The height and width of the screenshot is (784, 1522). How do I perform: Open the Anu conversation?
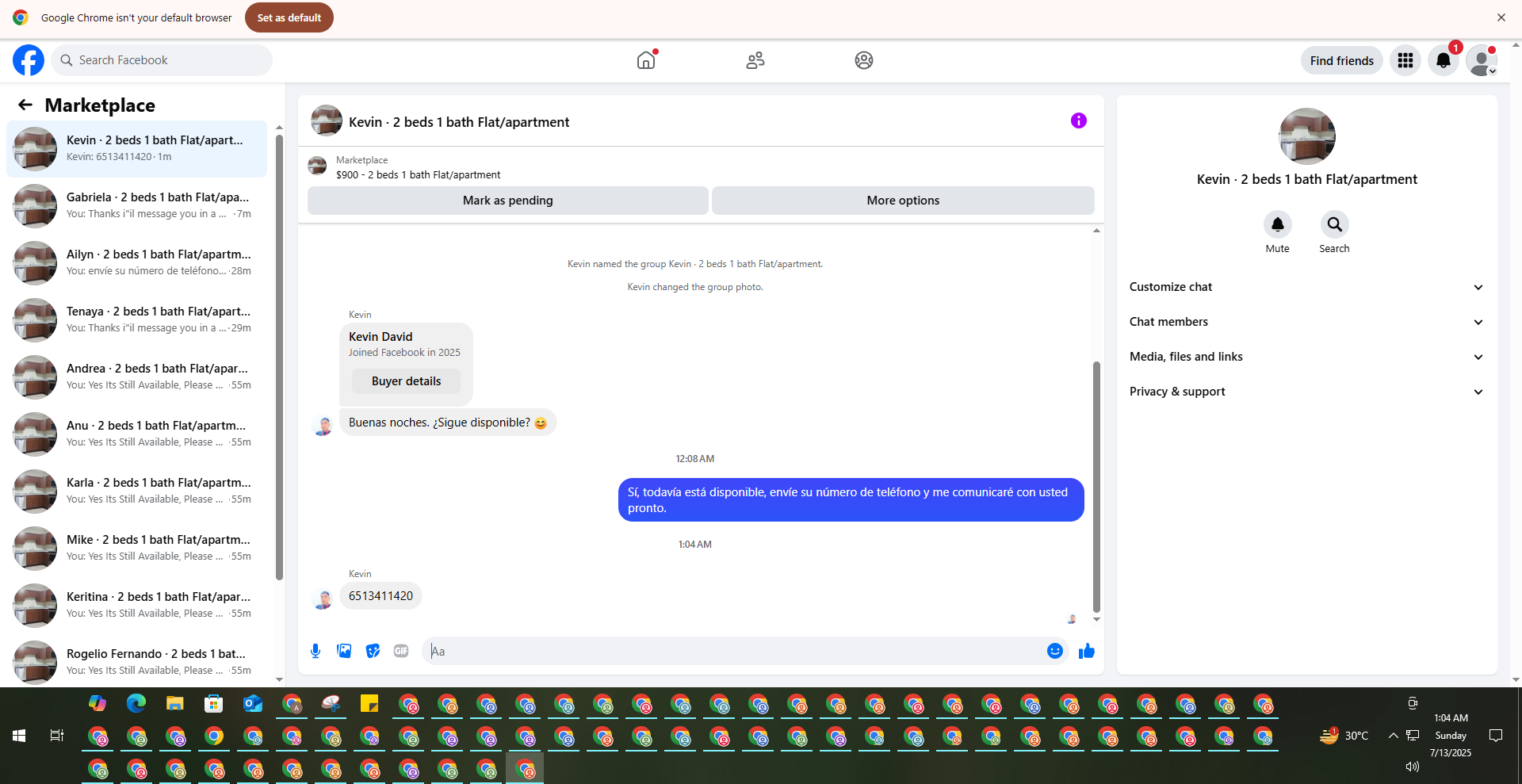pyautogui.click(x=136, y=434)
